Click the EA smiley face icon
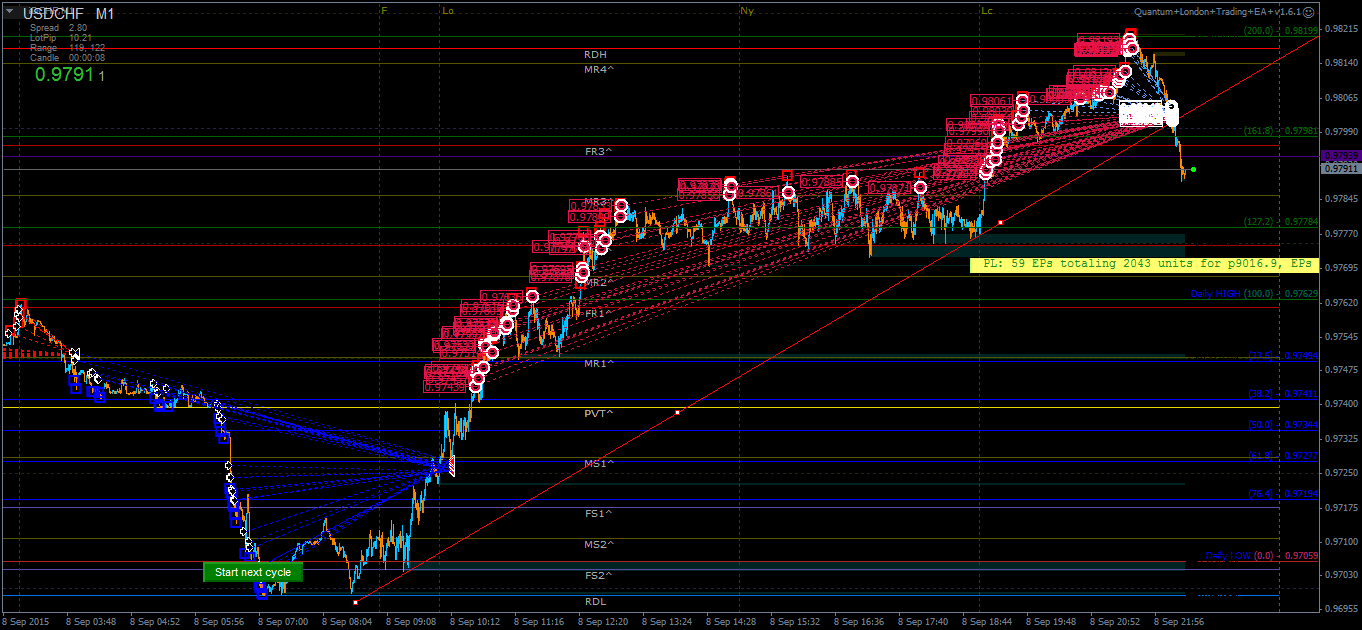1362x630 pixels. point(1309,12)
